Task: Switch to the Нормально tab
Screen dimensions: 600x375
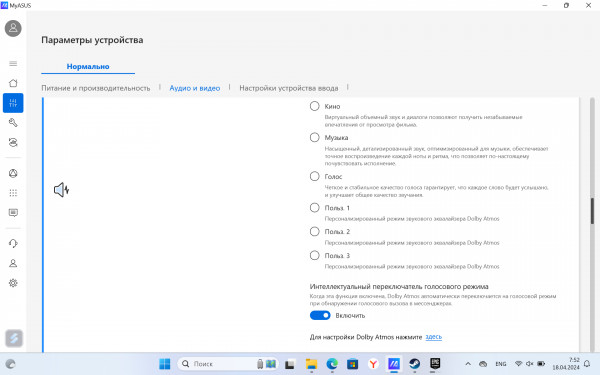Action: click(x=88, y=67)
